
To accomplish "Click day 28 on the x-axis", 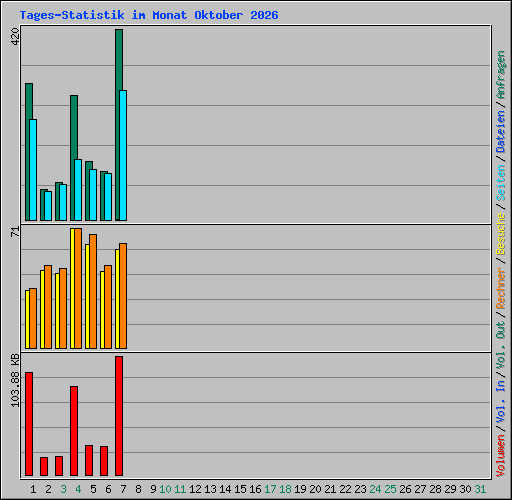I will point(435,489).
